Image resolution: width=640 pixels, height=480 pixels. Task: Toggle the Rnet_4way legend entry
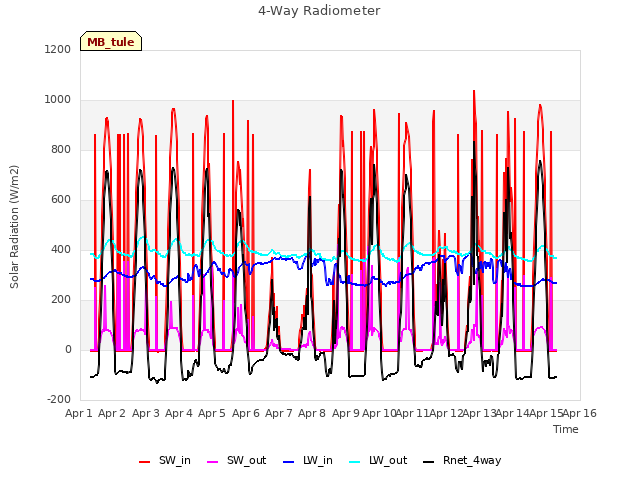coord(462,460)
